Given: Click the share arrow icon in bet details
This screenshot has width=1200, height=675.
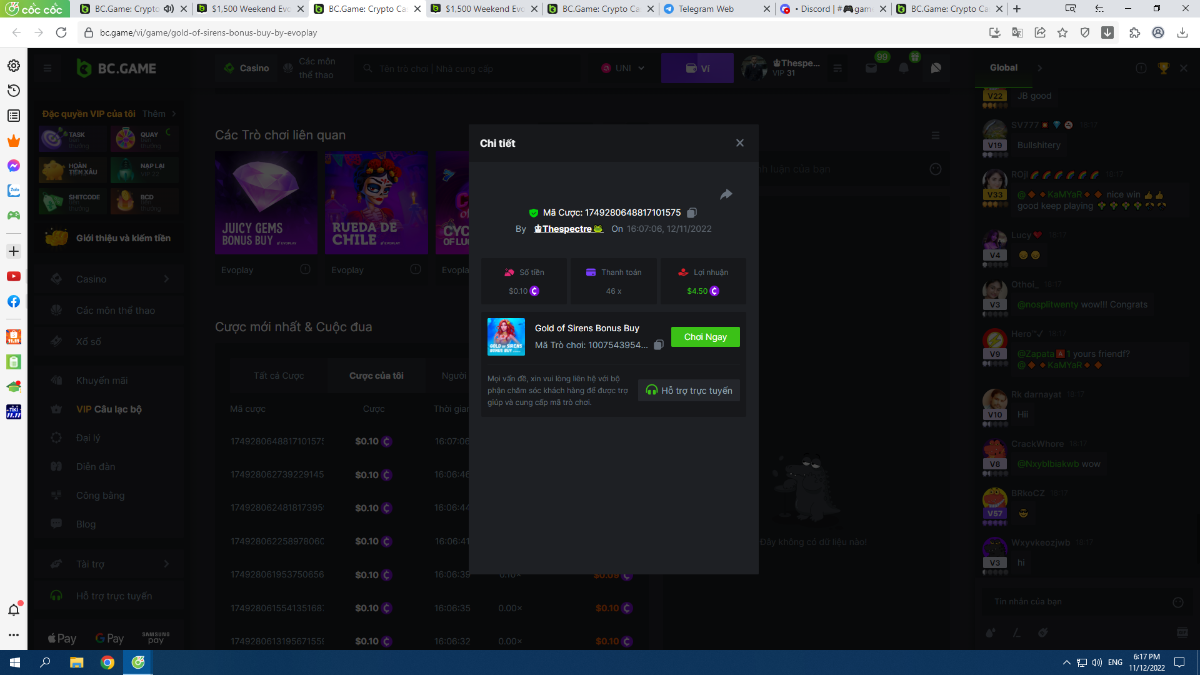Looking at the screenshot, I should 726,194.
